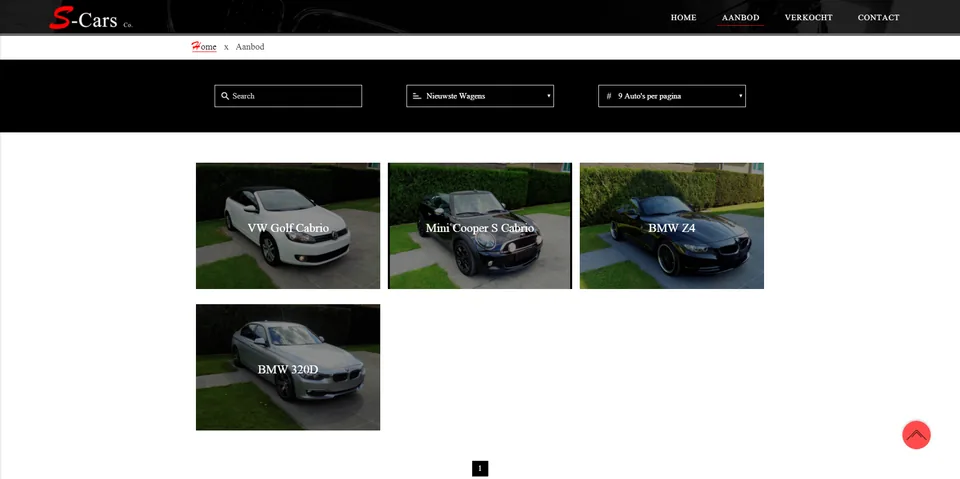
Task: Open the Verkocht menu item
Action: (x=808, y=18)
